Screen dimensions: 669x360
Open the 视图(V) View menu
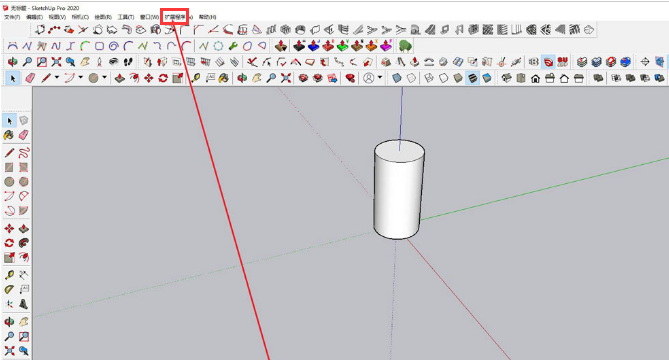point(57,17)
